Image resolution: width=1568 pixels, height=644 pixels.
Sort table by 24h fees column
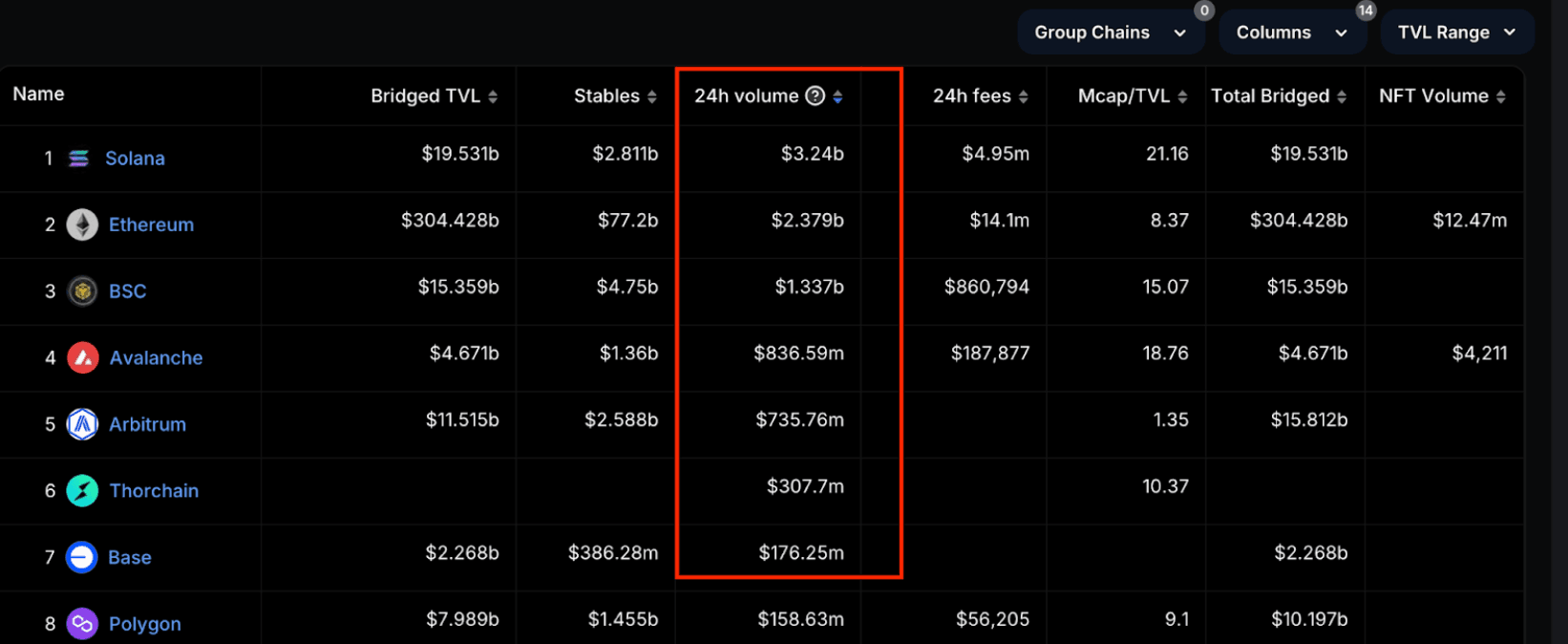click(980, 97)
